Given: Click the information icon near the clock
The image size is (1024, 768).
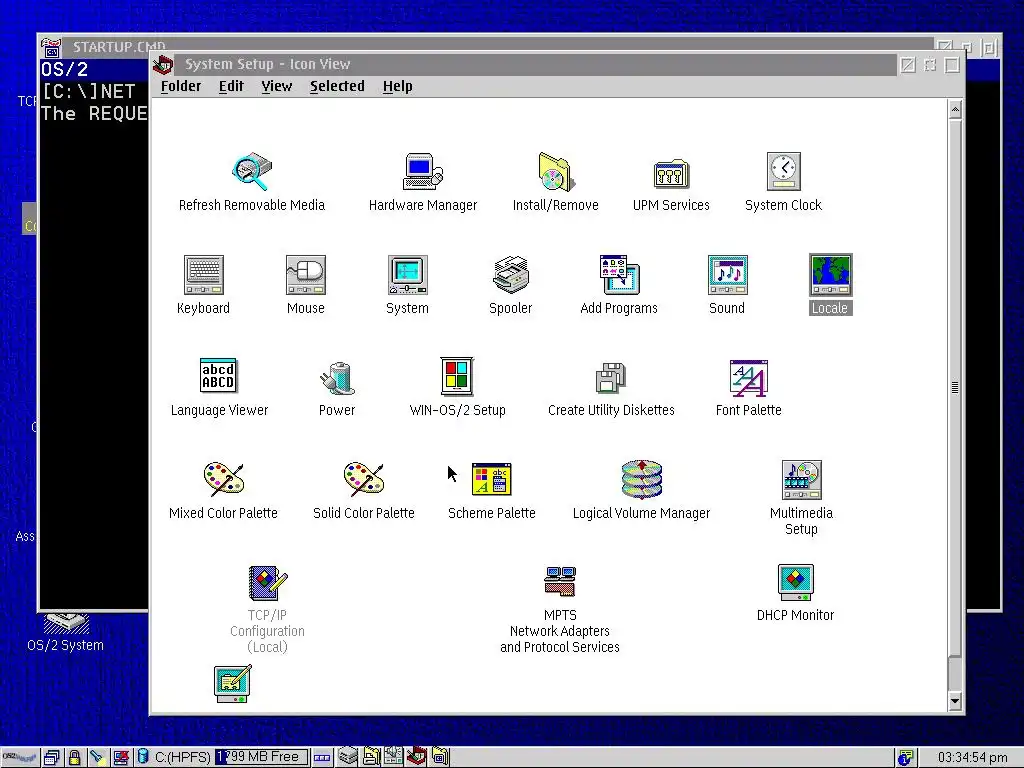Looking at the screenshot, I should [x=905, y=758].
